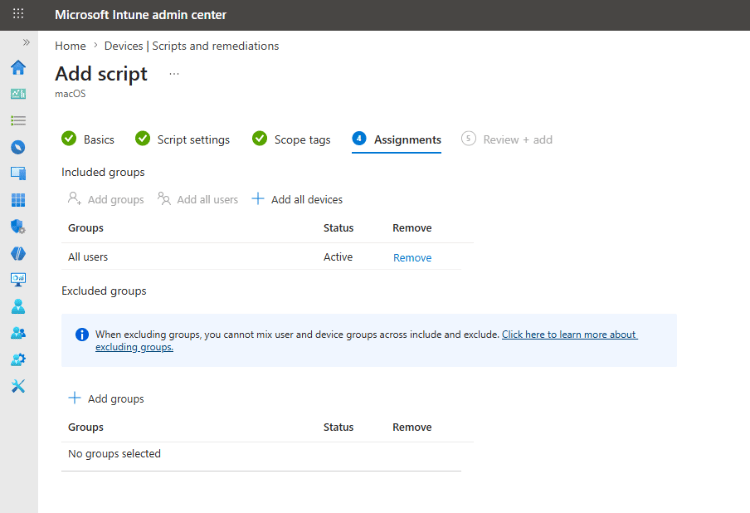750x513 pixels.
Task: Click Add groups under Excluded groups
Action: tap(106, 398)
